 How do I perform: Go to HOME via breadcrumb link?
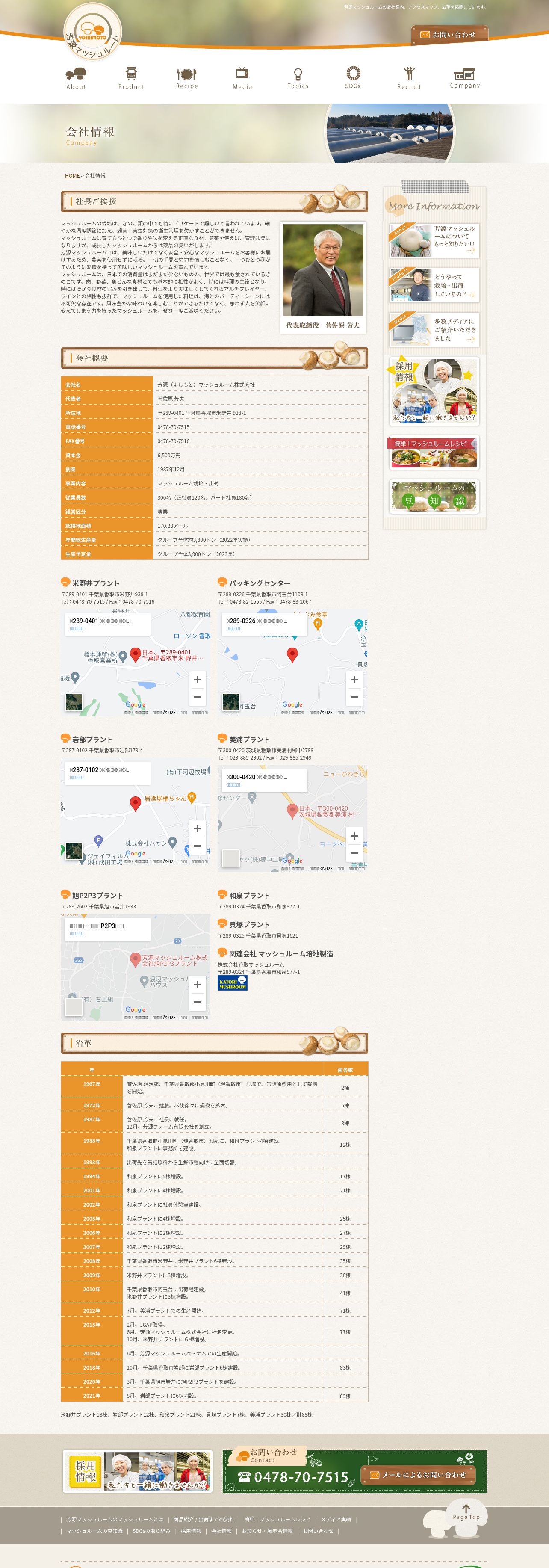[x=72, y=176]
